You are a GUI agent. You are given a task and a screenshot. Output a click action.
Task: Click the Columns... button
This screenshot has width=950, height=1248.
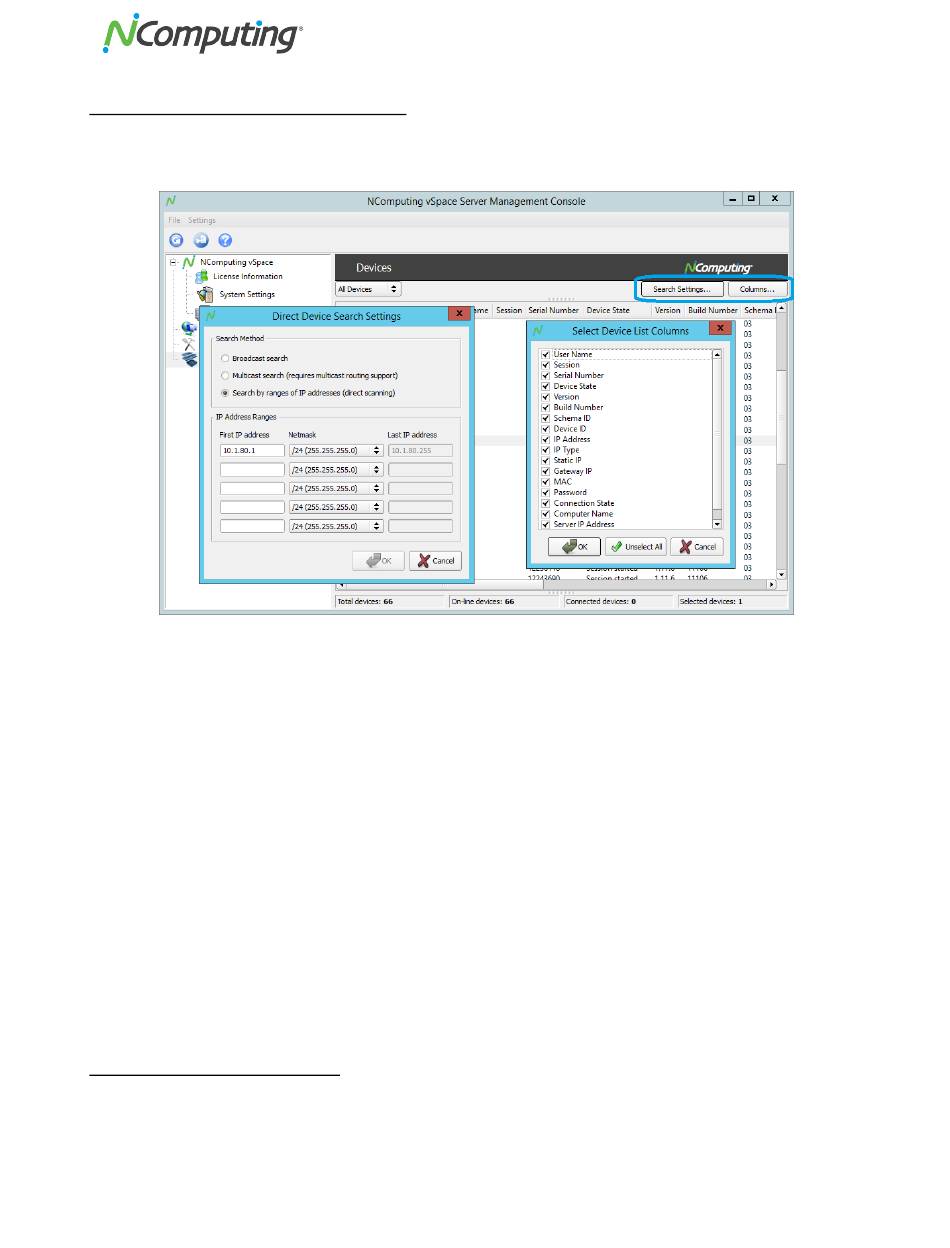point(757,289)
